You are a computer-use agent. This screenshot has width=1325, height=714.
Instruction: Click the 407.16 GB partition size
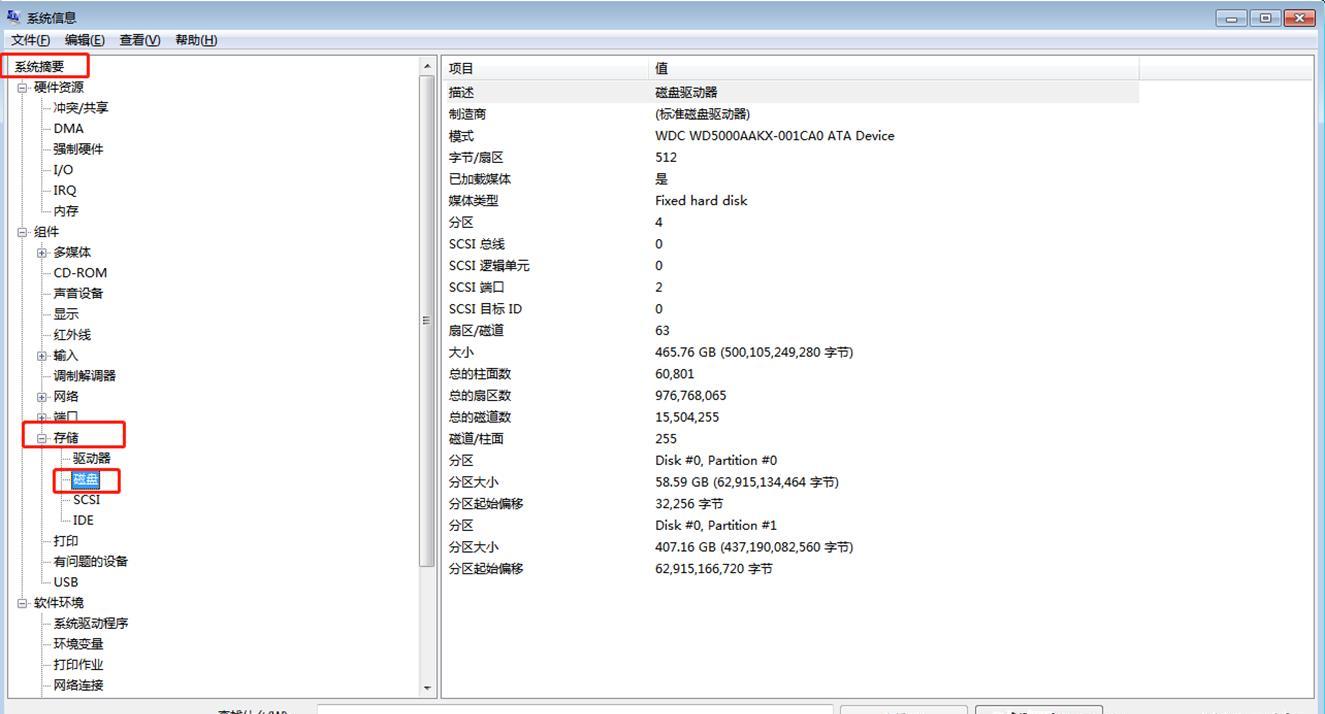click(754, 547)
